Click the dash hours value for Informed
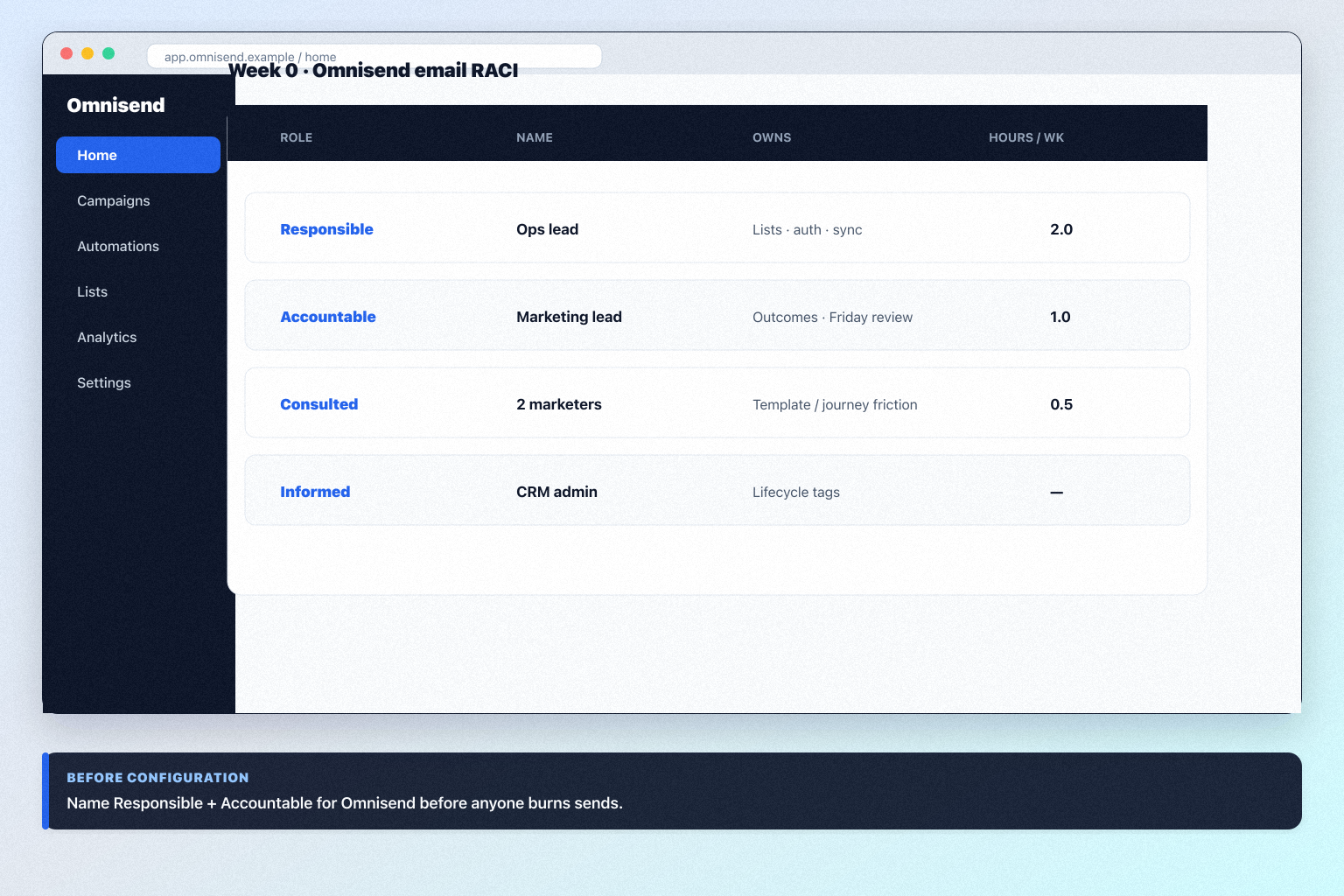 (1057, 493)
